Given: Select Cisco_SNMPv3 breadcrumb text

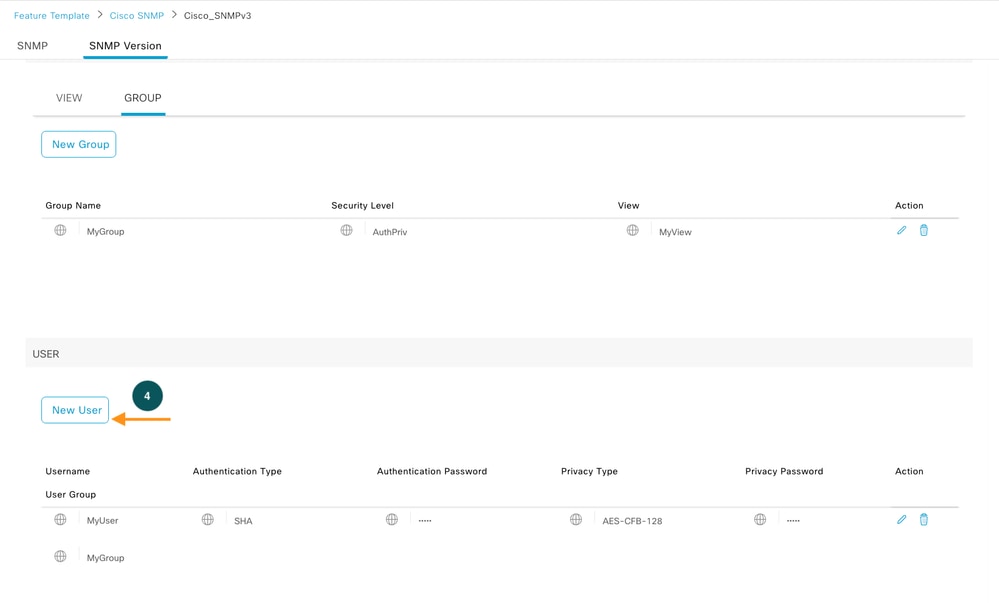Looking at the screenshot, I should point(217,15).
